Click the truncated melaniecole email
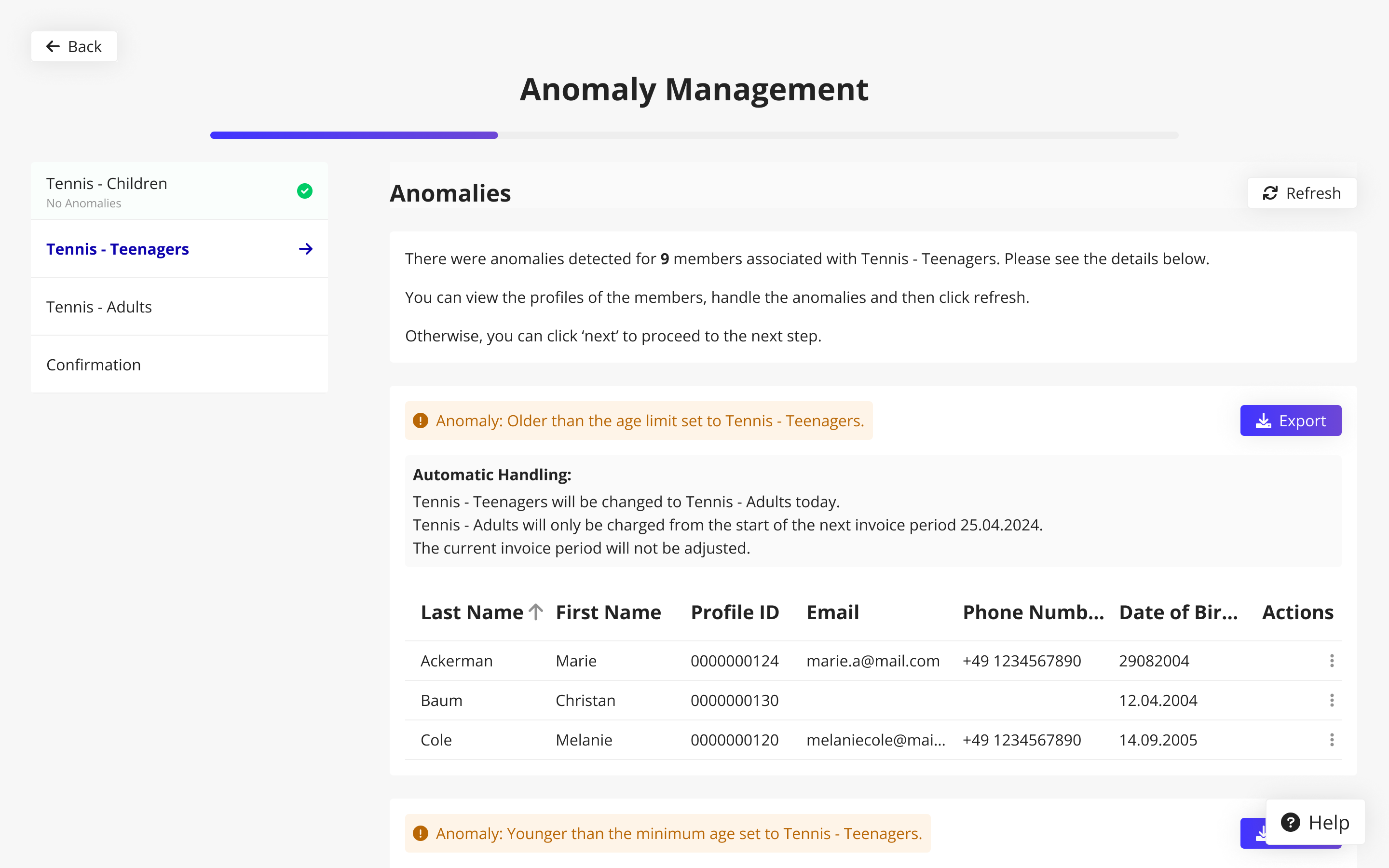This screenshot has height=868, width=1389. [876, 740]
